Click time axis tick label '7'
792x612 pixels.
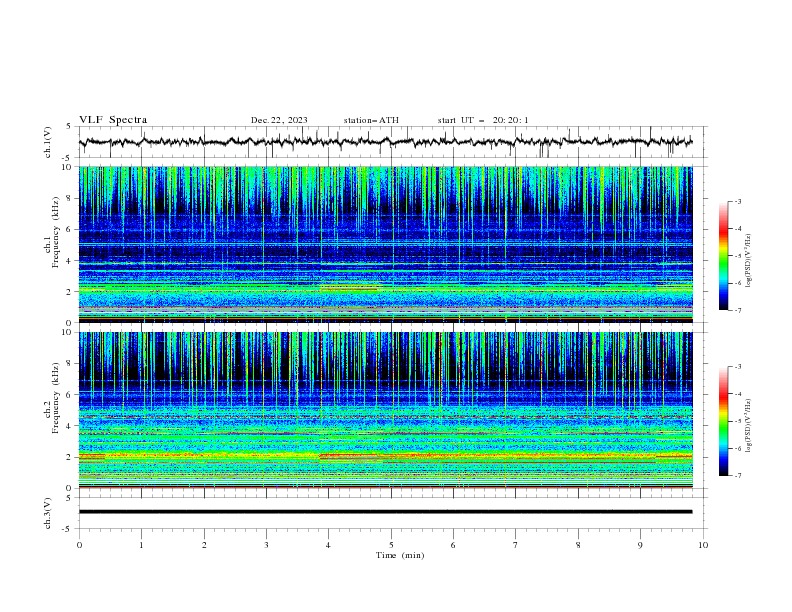(516, 545)
